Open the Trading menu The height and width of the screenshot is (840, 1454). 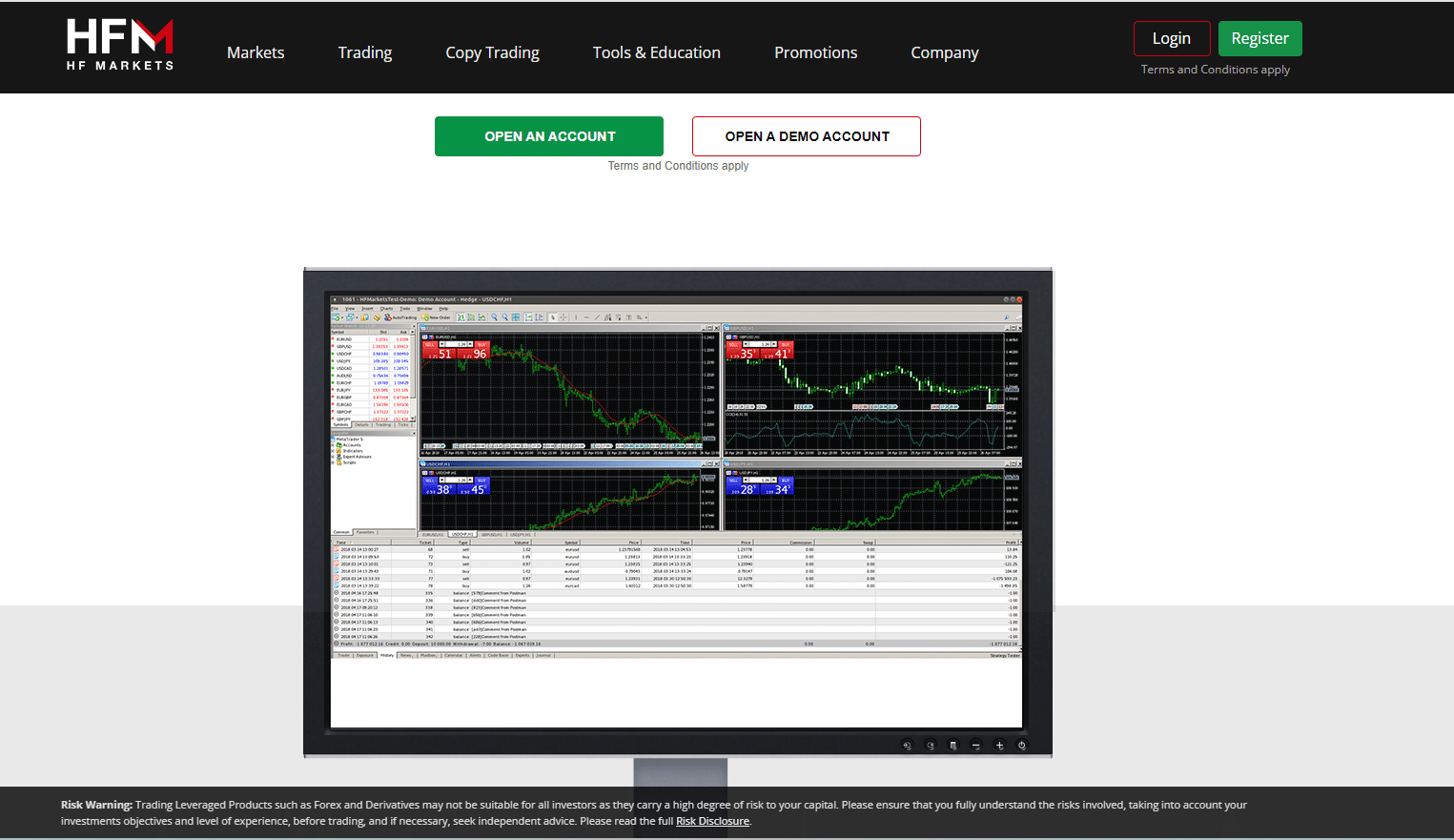[x=365, y=52]
